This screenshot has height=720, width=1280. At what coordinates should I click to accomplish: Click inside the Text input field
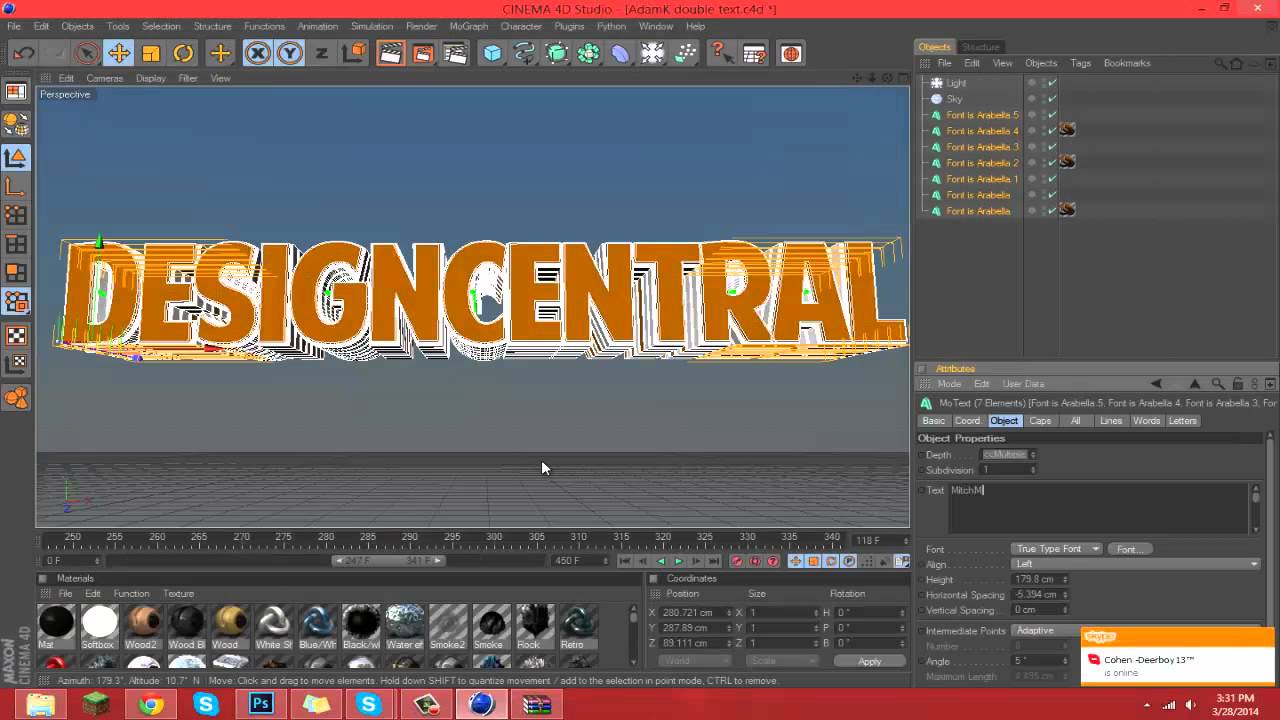pyautogui.click(x=1099, y=509)
